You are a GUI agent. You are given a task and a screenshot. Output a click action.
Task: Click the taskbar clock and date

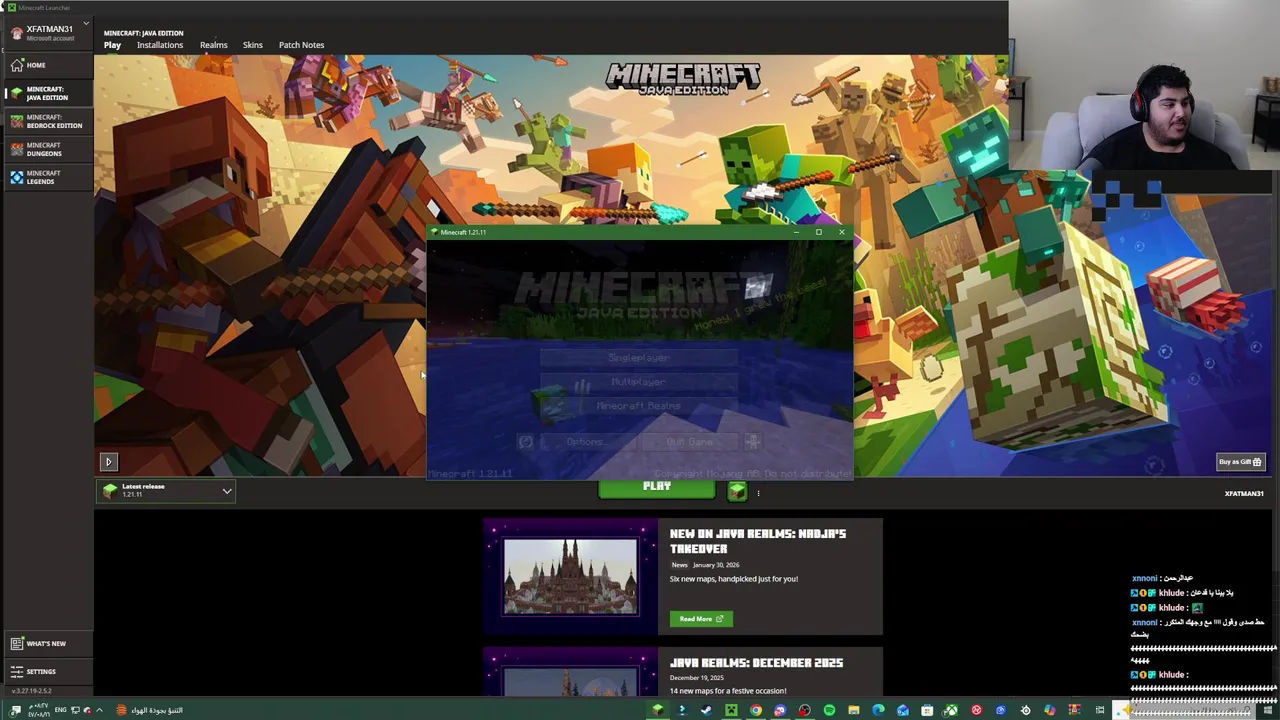click(39, 710)
